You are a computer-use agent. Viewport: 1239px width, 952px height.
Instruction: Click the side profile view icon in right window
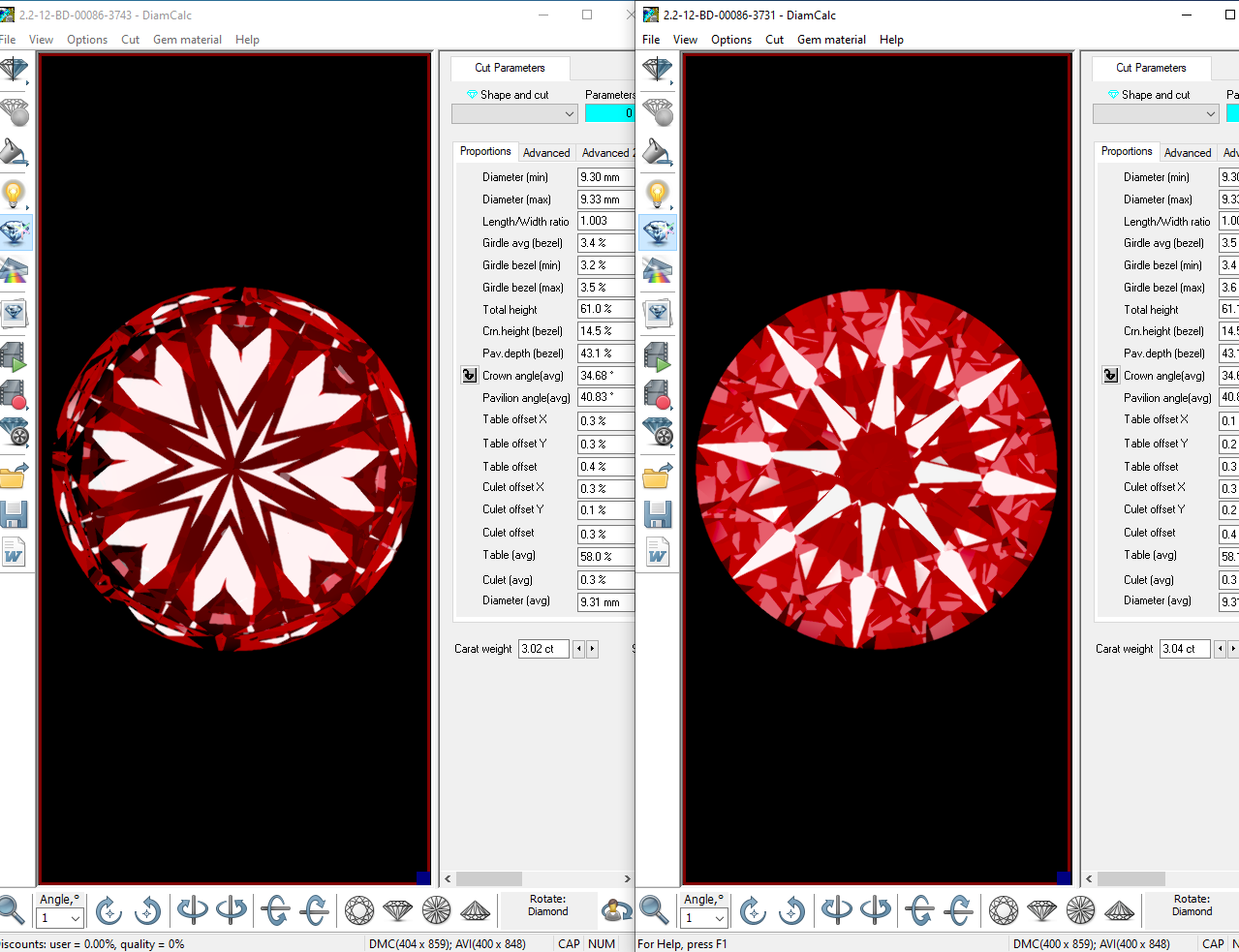[1042, 910]
